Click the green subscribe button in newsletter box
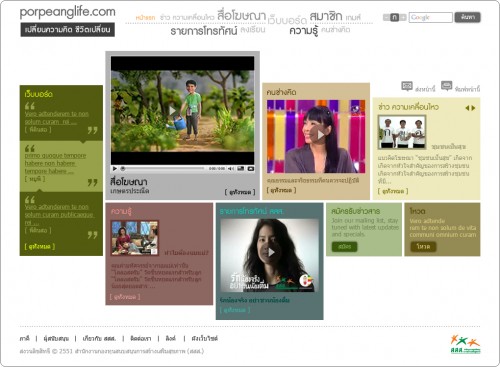500x367 pixels. pos(344,247)
